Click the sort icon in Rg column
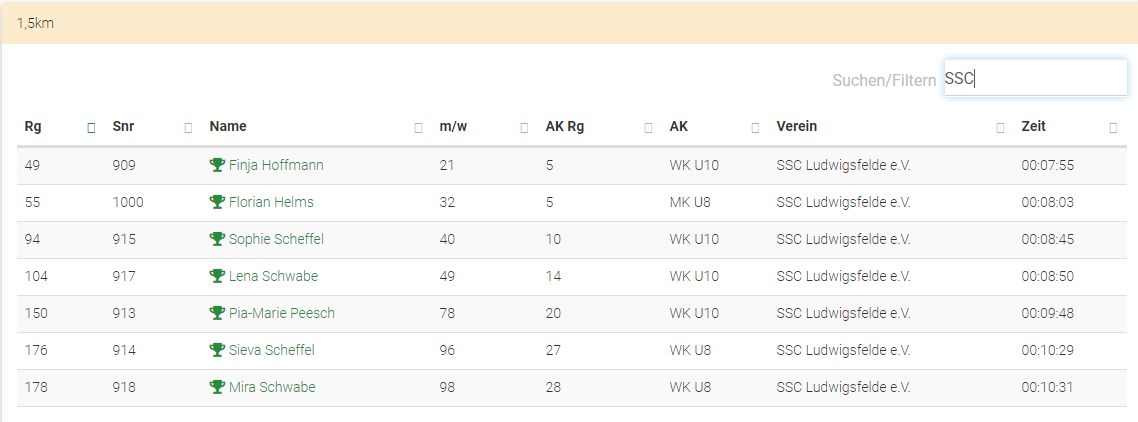Viewport: 1138px width, 422px height. click(x=91, y=128)
